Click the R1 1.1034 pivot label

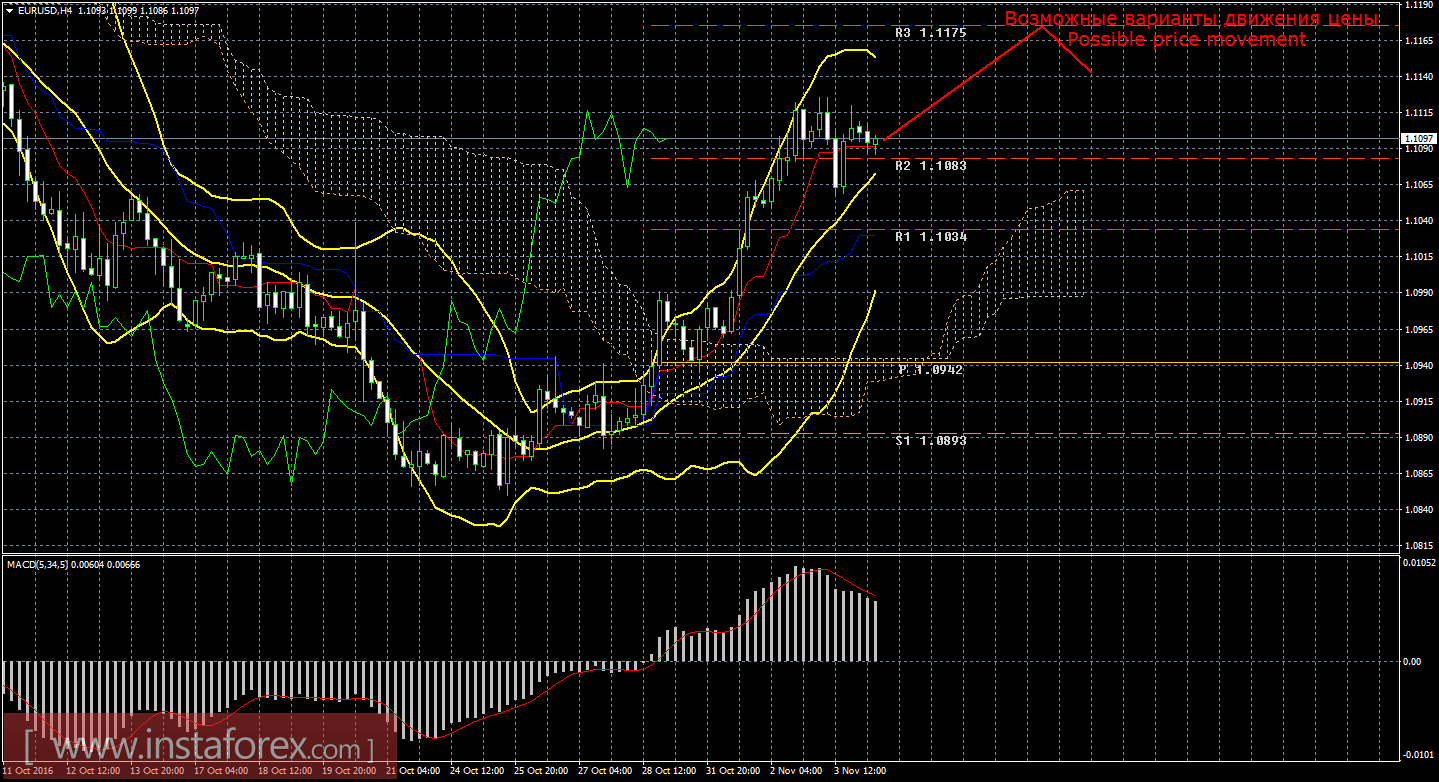(930, 237)
